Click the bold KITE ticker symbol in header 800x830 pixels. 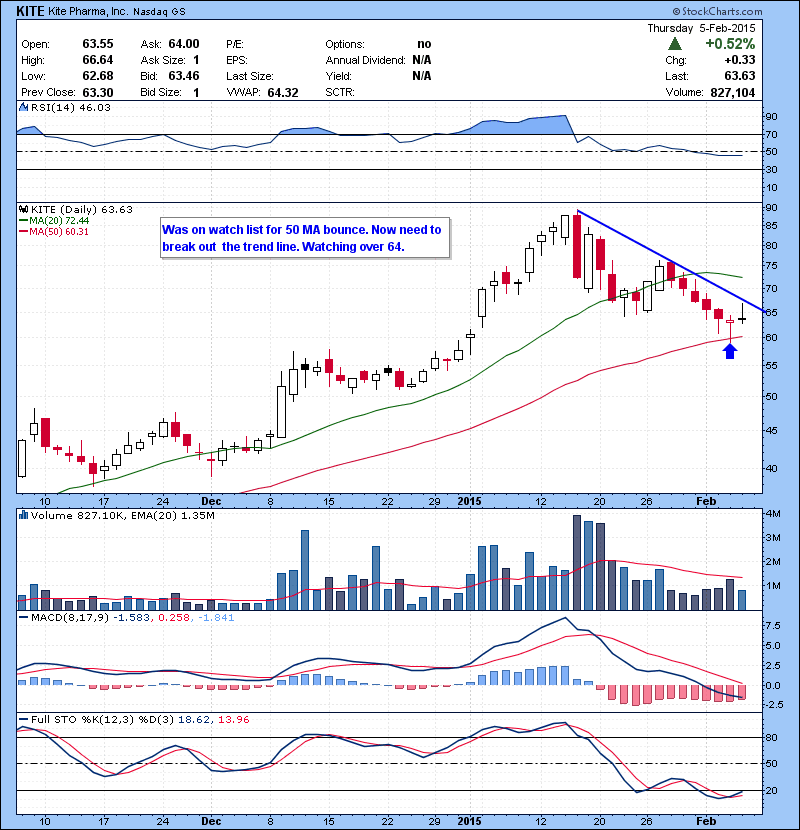(x=30, y=11)
